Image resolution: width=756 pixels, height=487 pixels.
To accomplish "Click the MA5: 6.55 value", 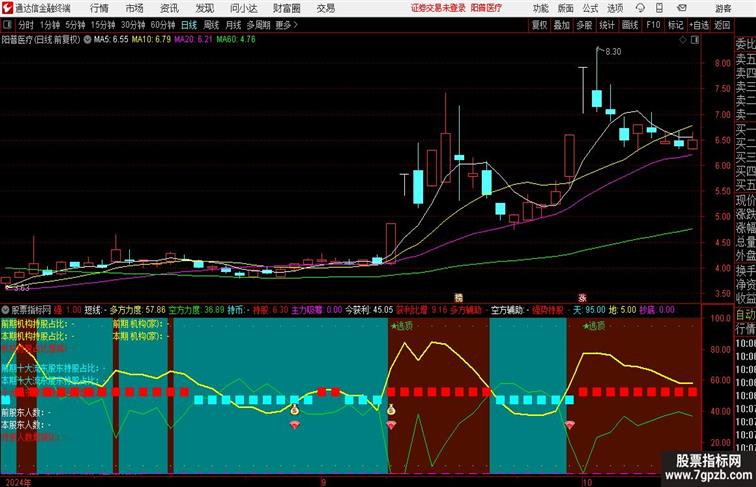I will pos(111,40).
